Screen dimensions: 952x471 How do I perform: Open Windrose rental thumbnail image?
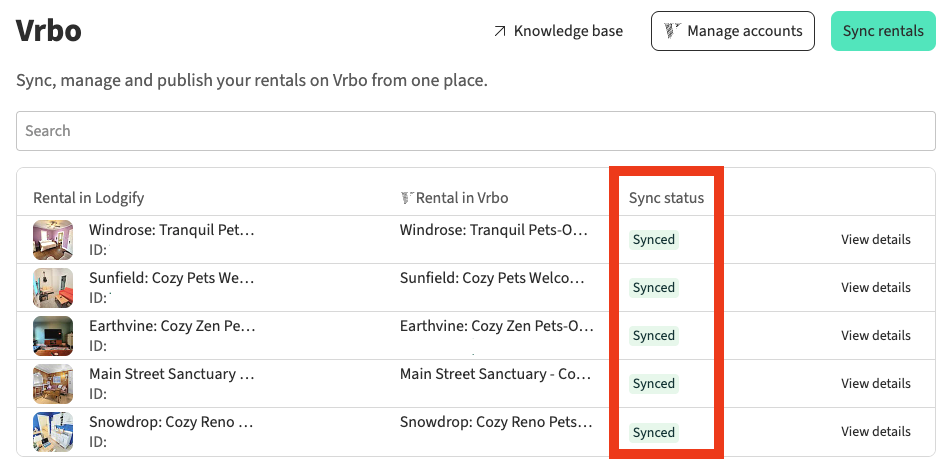click(53, 240)
